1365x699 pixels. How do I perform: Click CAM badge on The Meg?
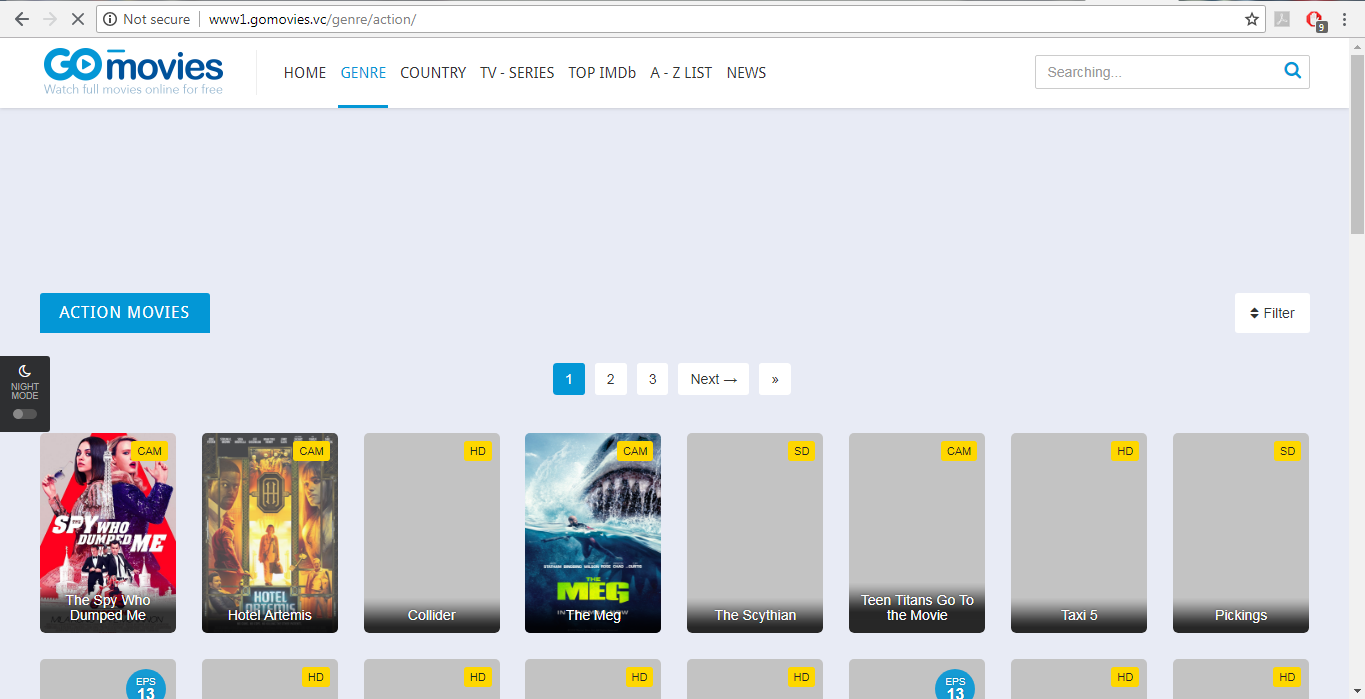(x=636, y=451)
